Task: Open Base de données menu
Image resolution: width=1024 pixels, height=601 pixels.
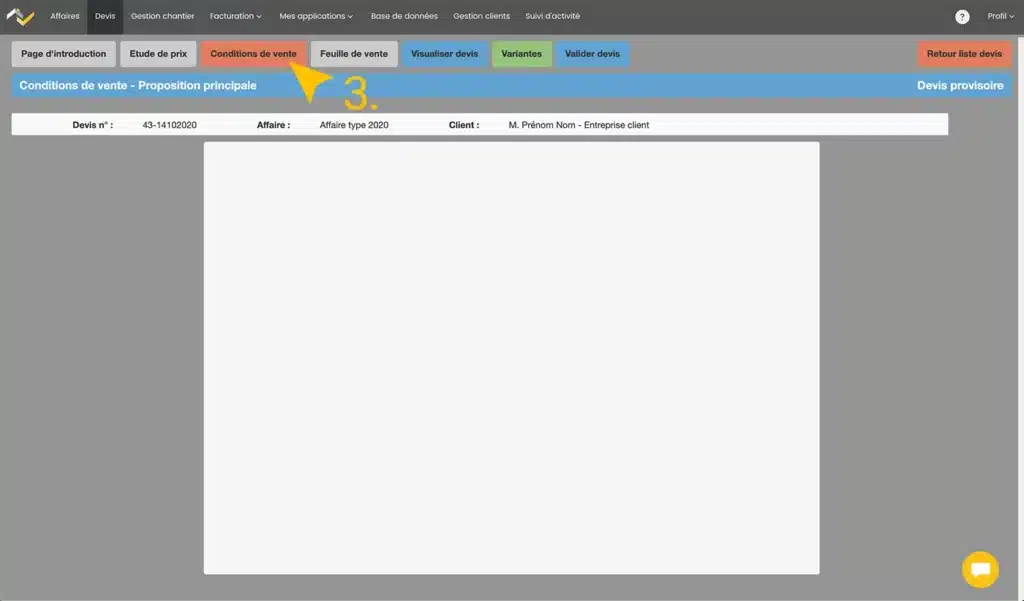Action: pos(404,17)
